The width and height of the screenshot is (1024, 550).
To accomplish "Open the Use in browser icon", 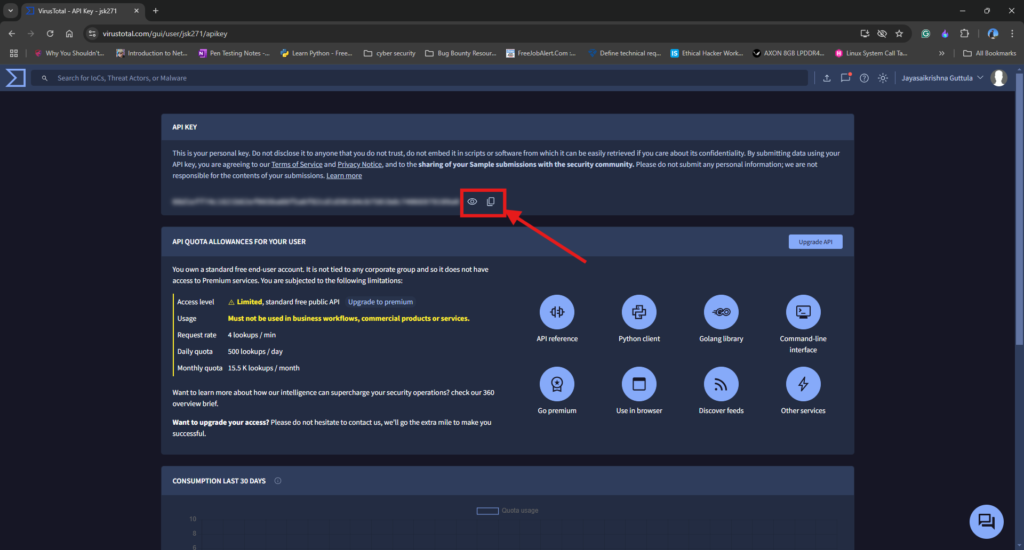I will coord(639,384).
